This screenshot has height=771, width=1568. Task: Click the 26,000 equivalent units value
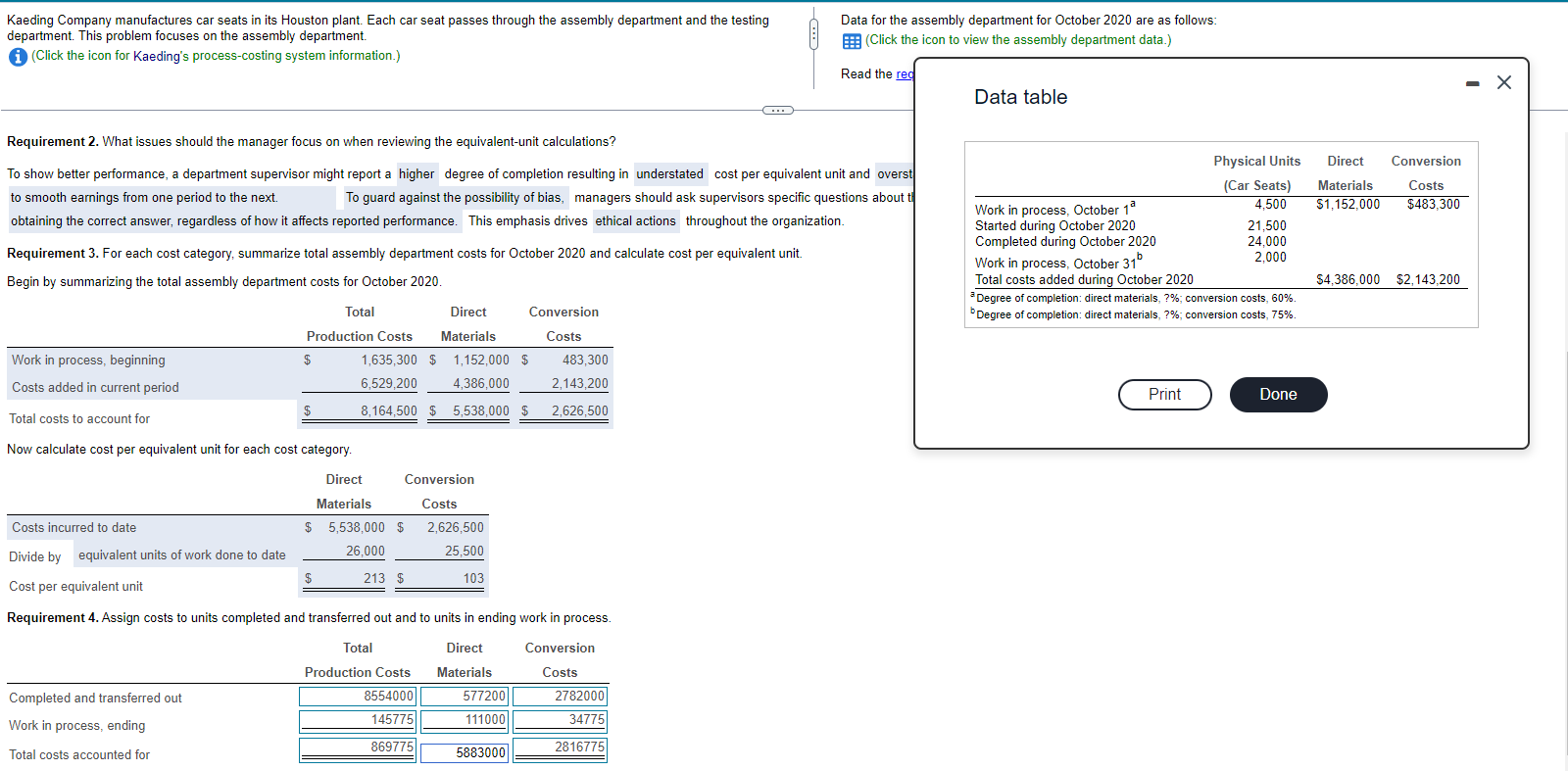[366, 552]
